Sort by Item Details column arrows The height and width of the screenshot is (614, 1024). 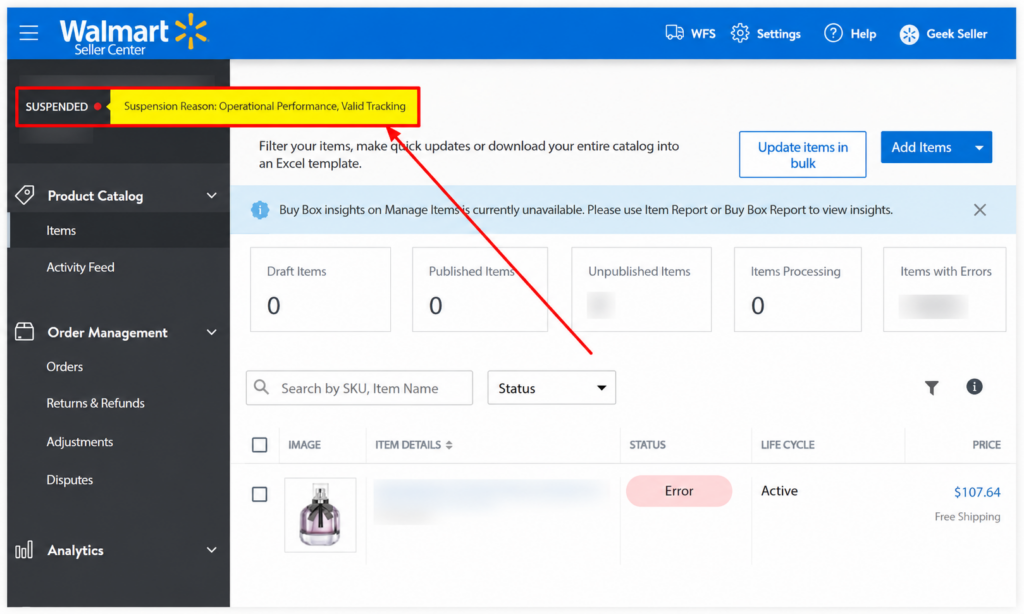pos(449,445)
